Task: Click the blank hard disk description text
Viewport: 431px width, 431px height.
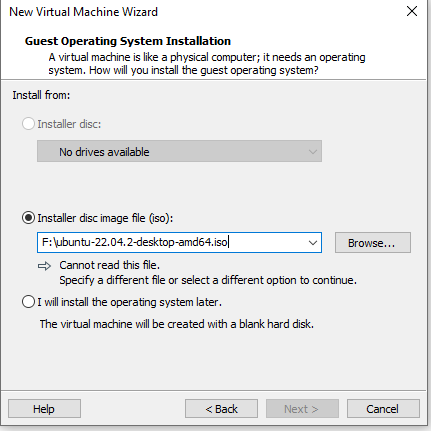Action: 177,324
